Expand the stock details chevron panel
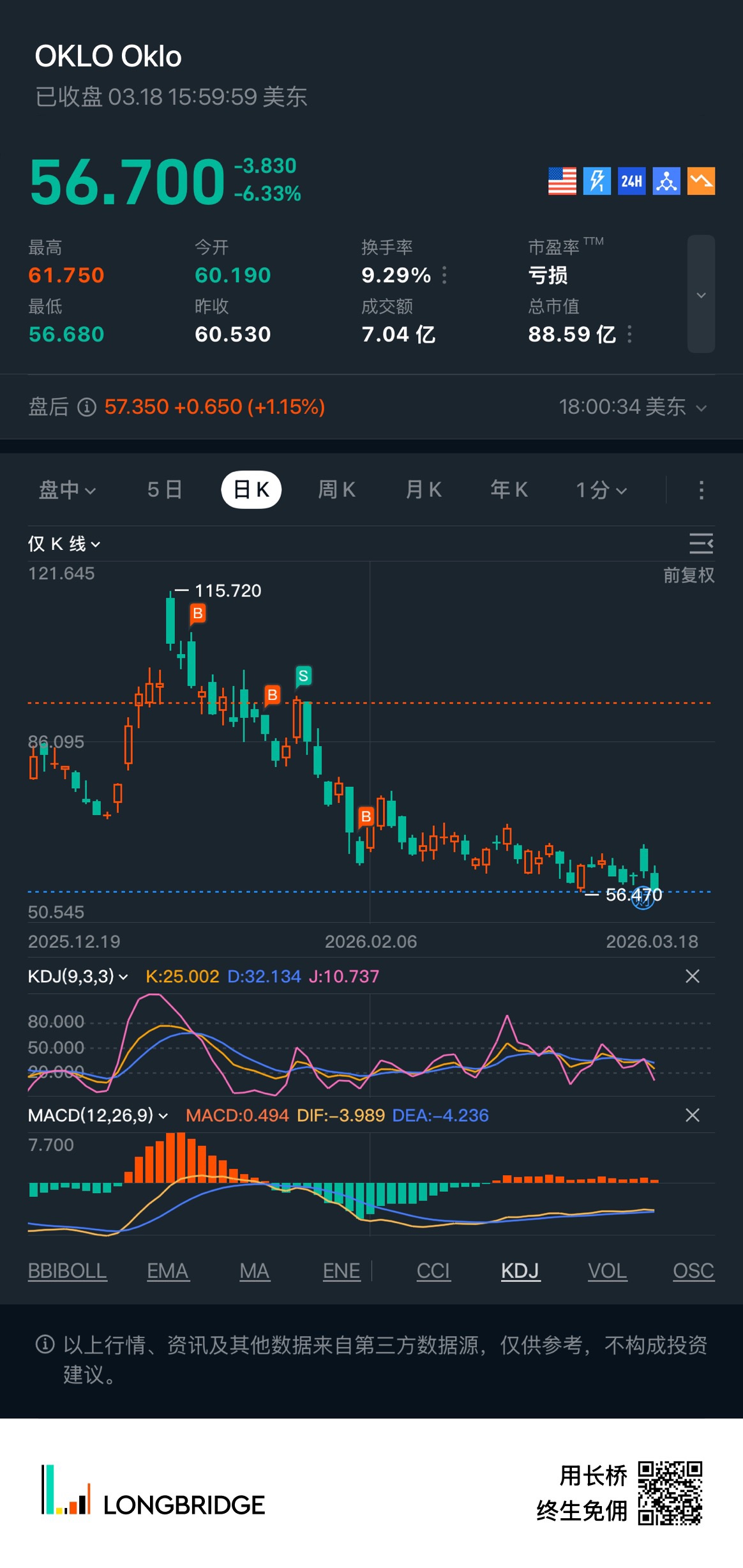The height and width of the screenshot is (1568, 743). tap(701, 294)
